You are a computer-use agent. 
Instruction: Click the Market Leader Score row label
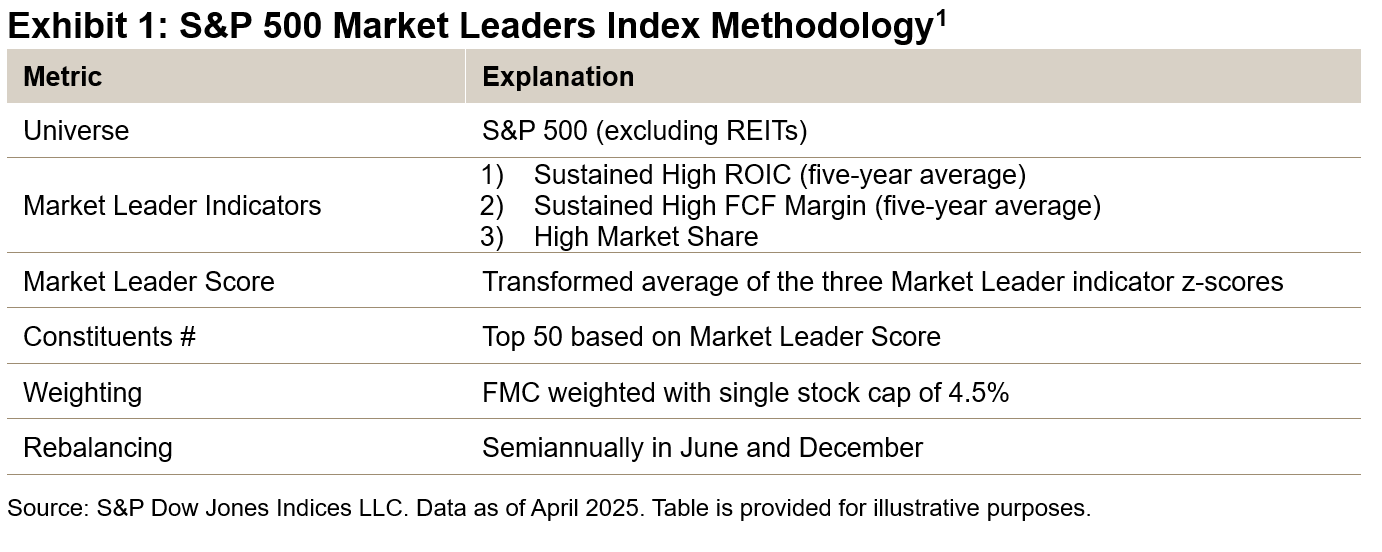pyautogui.click(x=148, y=282)
